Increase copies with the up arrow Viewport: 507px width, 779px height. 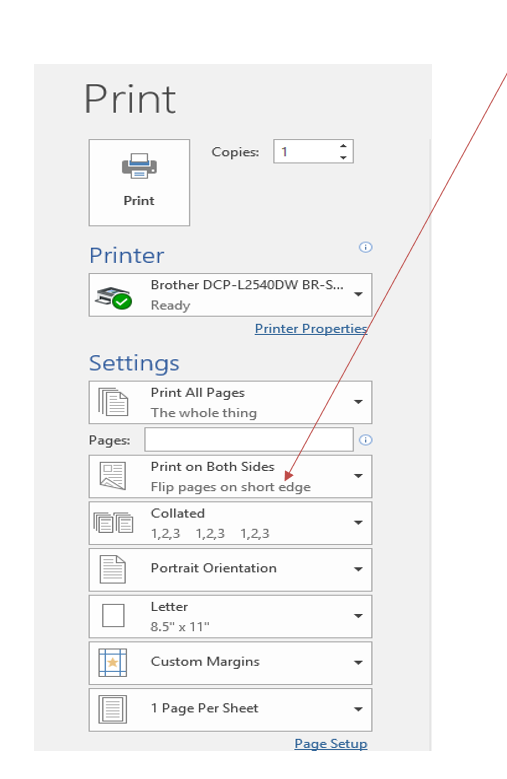pyautogui.click(x=343, y=146)
